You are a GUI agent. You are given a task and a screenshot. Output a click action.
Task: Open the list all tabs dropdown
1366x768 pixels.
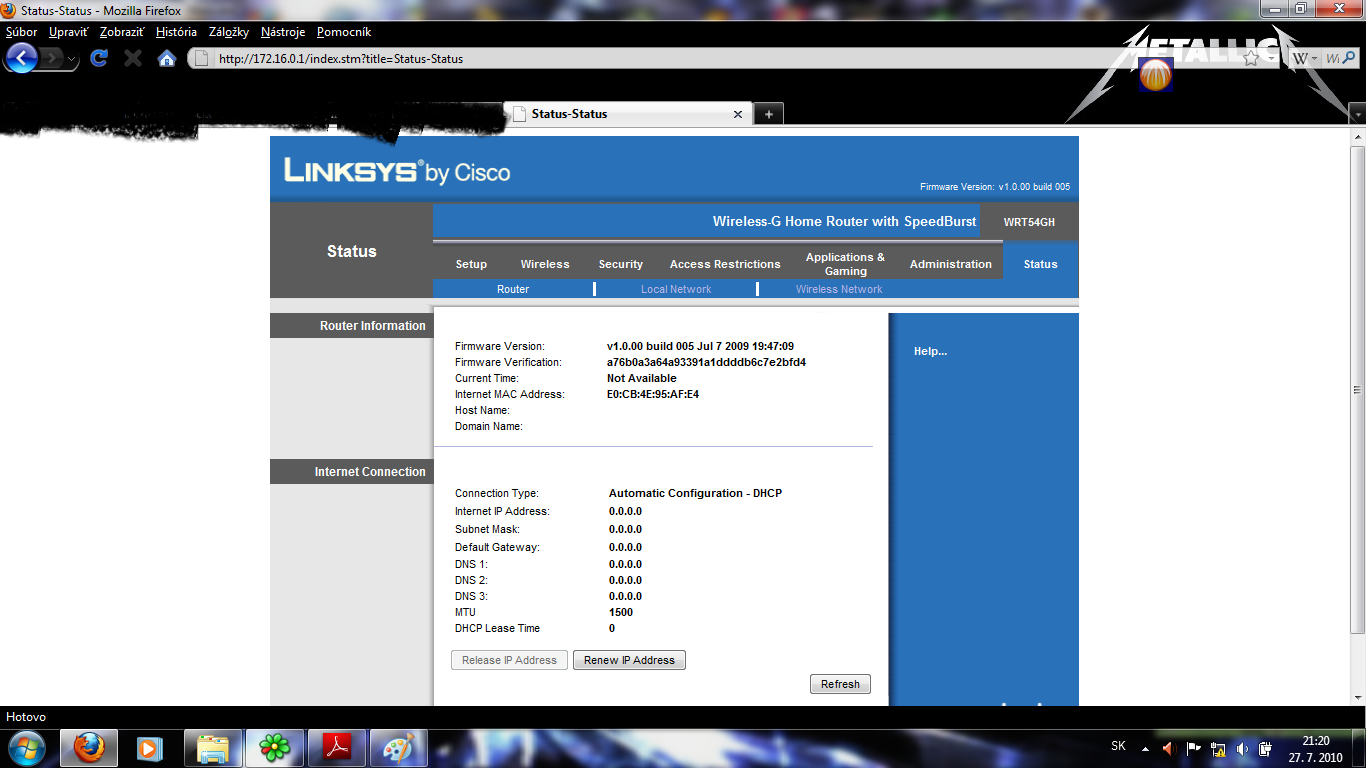tap(1357, 114)
